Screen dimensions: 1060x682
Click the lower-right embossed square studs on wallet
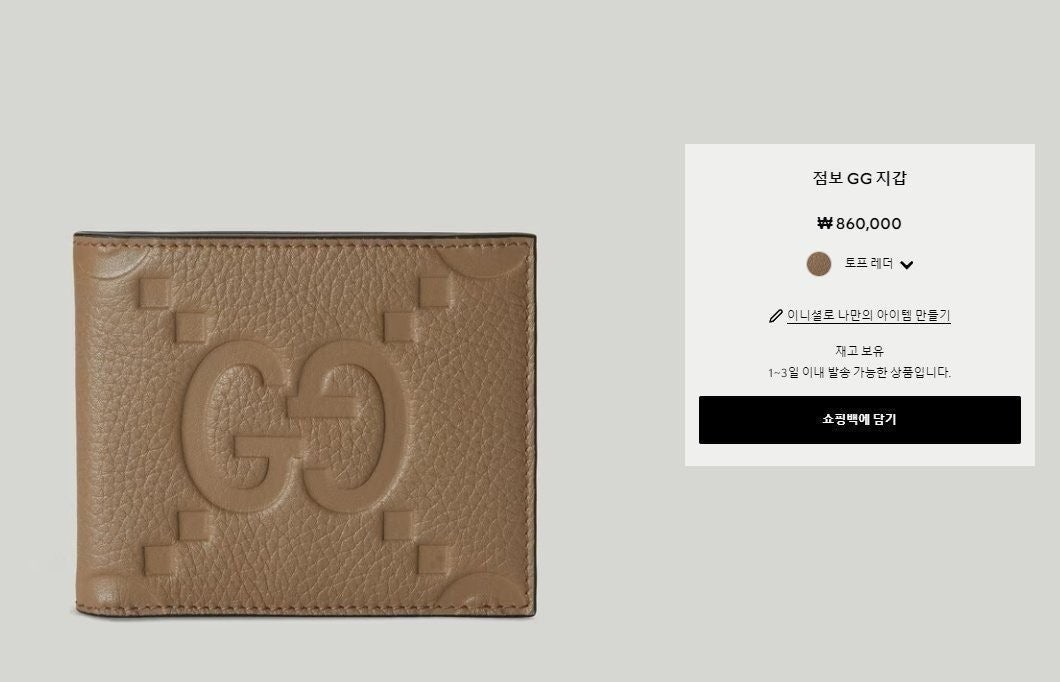click(x=416, y=542)
